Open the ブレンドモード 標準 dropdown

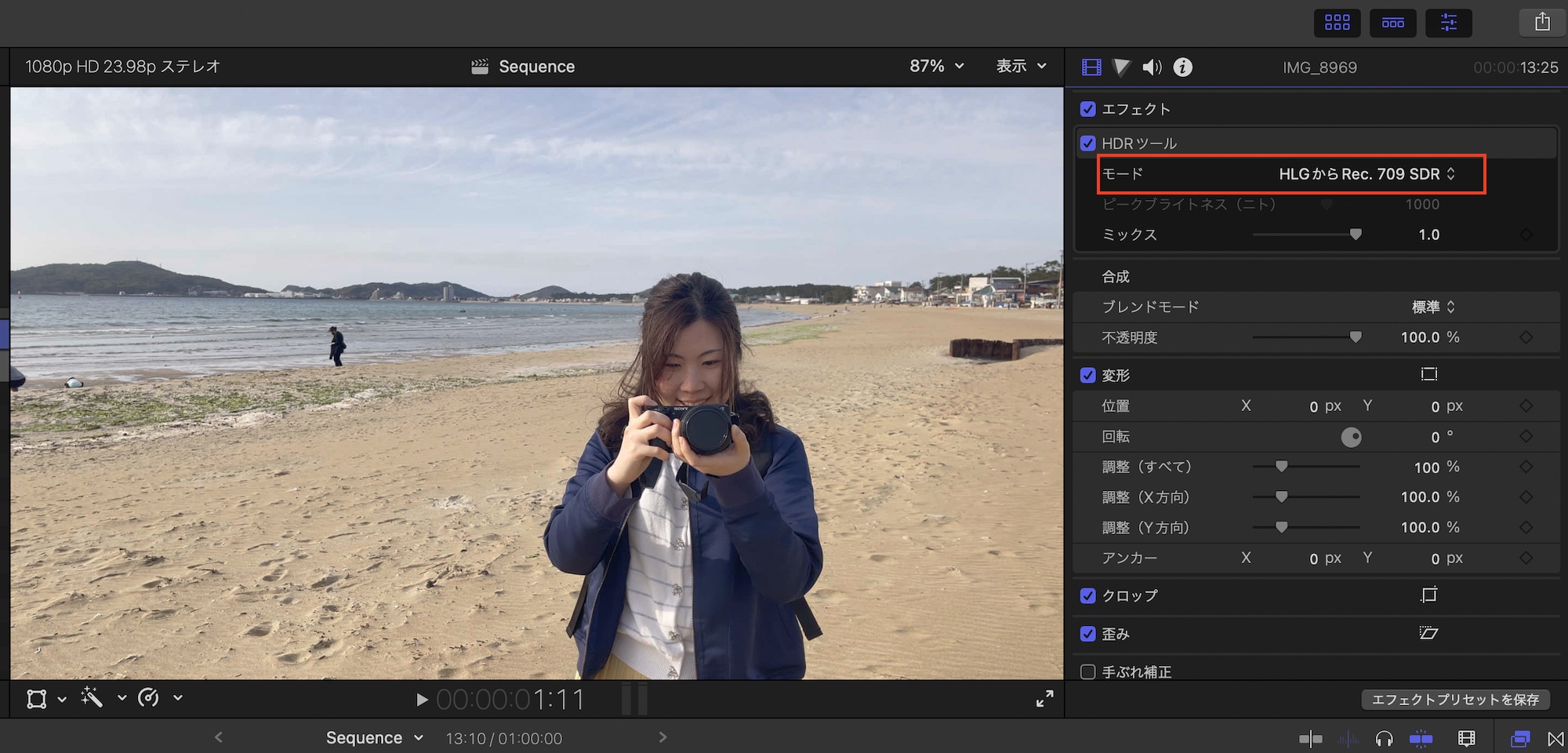1433,307
